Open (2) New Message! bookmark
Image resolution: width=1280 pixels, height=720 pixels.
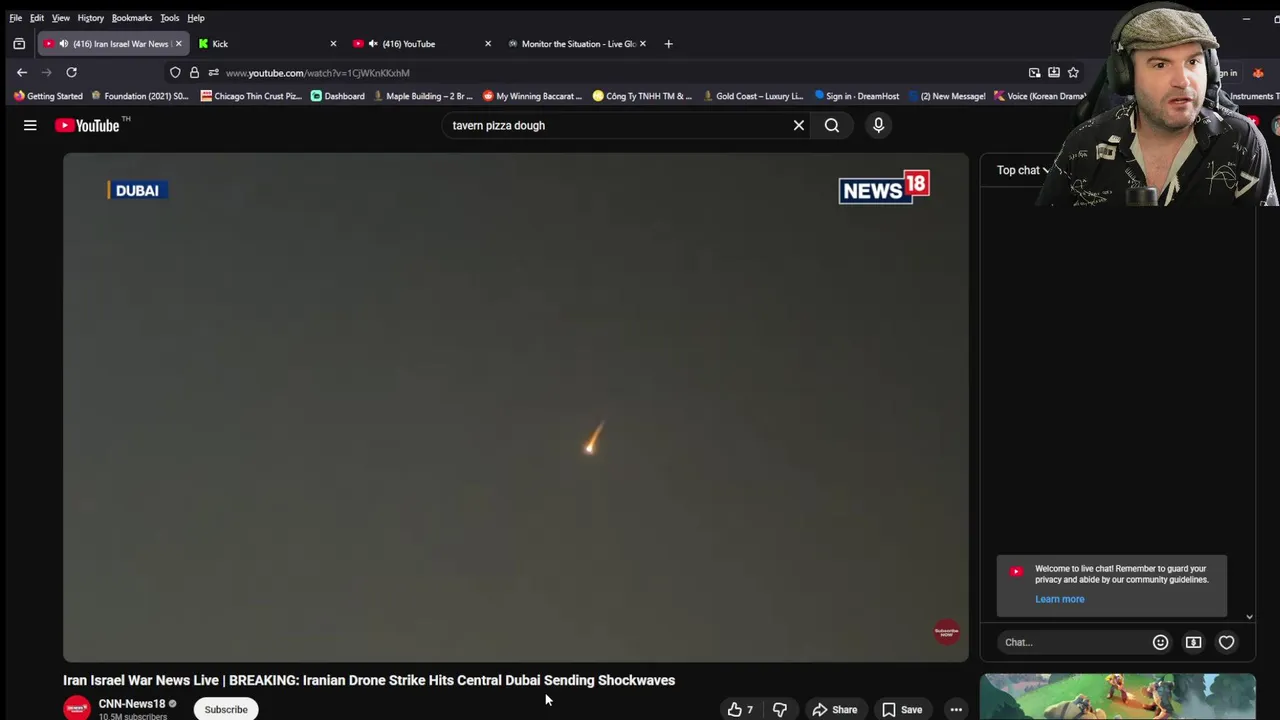[x=947, y=96]
